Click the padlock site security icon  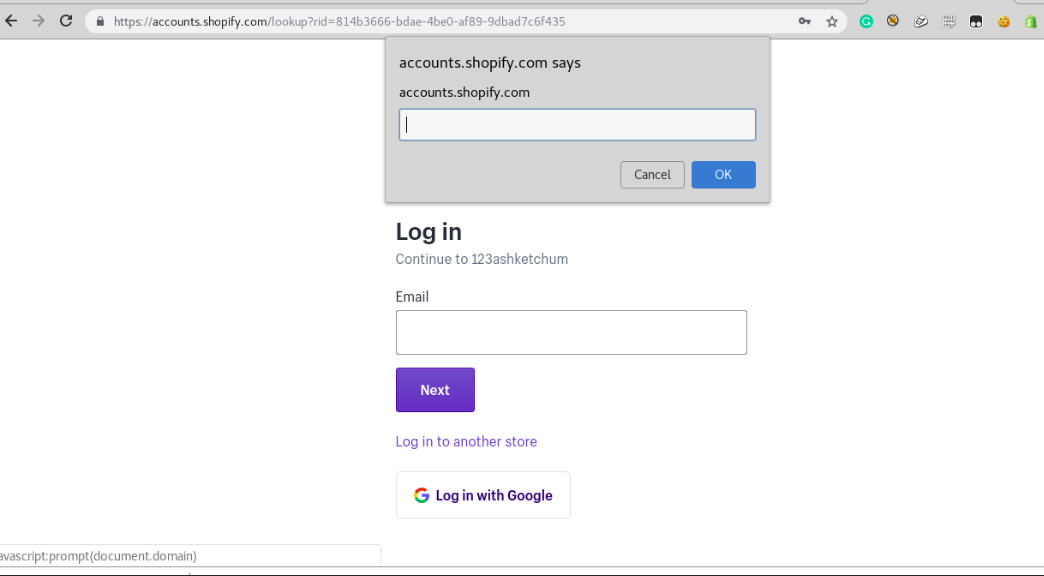tap(101, 21)
